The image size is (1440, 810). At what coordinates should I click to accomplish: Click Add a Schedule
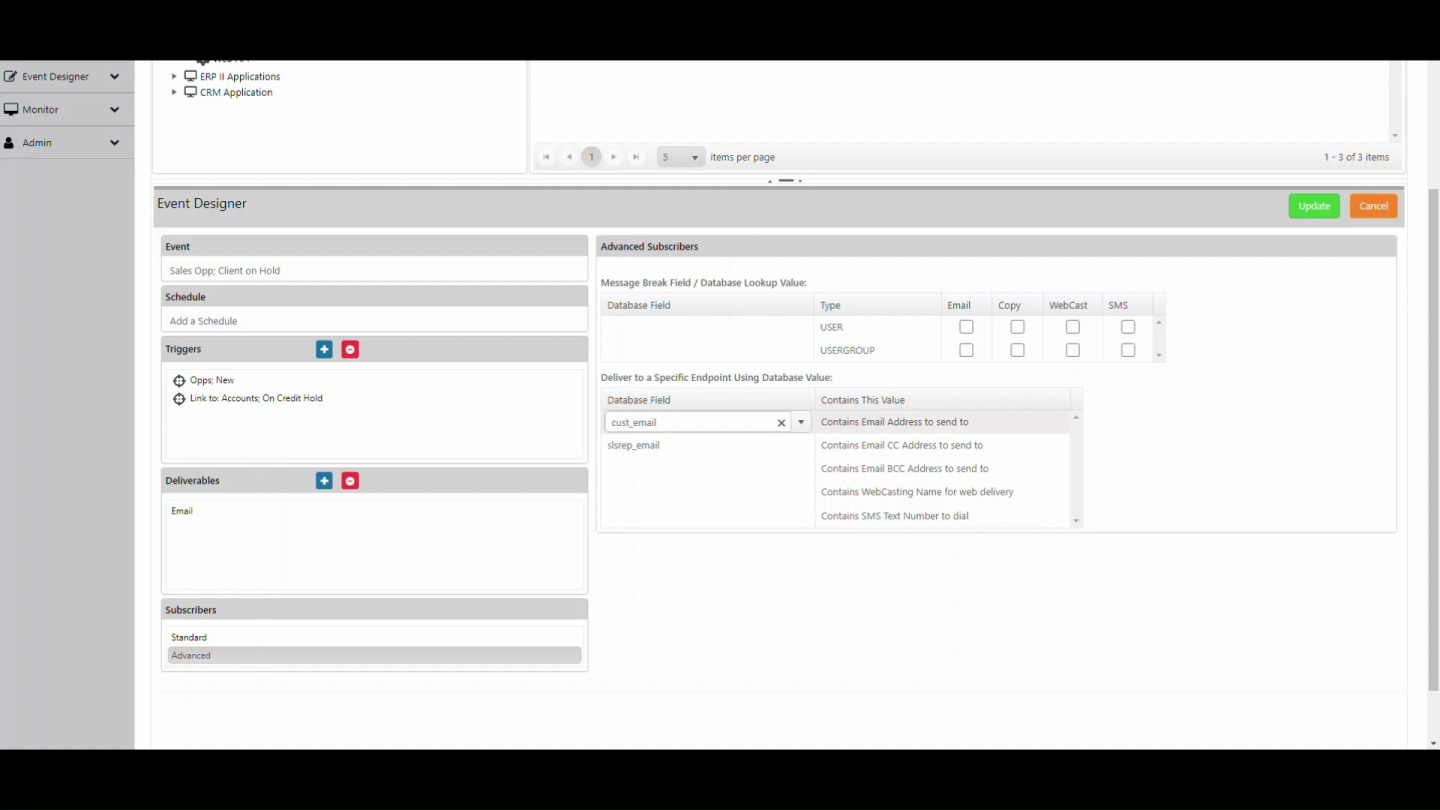coord(204,321)
